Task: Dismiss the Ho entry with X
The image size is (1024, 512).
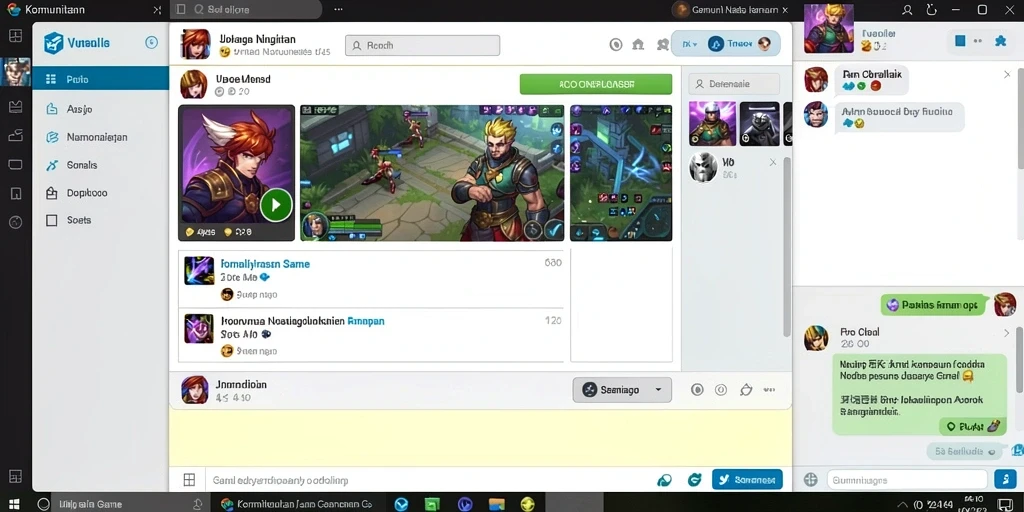Action: 773,162
